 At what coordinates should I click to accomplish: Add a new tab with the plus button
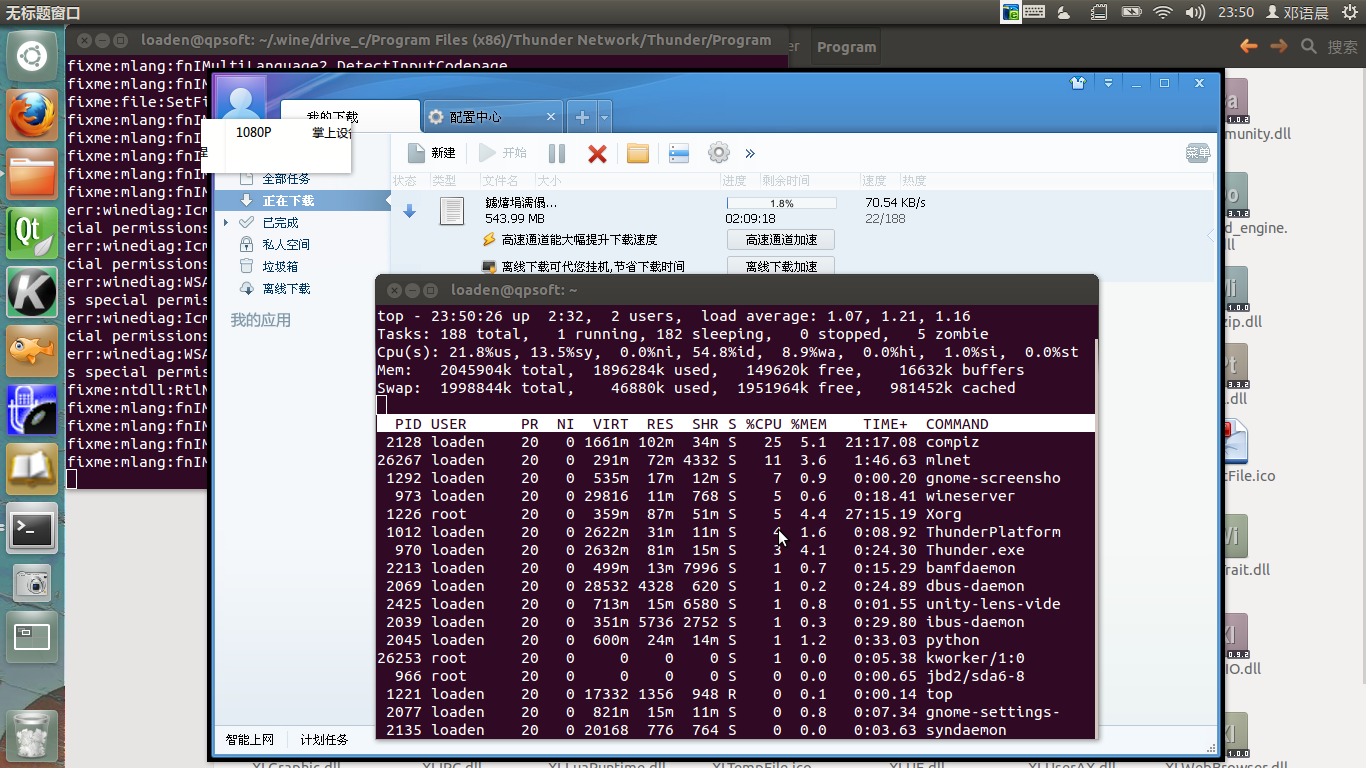tap(583, 117)
